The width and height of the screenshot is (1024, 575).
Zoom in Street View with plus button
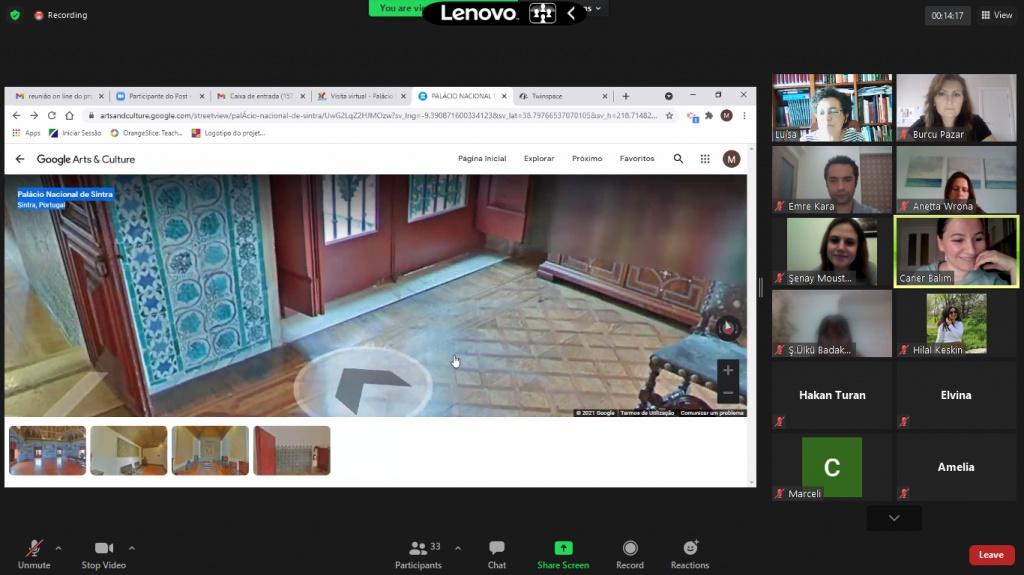point(728,371)
